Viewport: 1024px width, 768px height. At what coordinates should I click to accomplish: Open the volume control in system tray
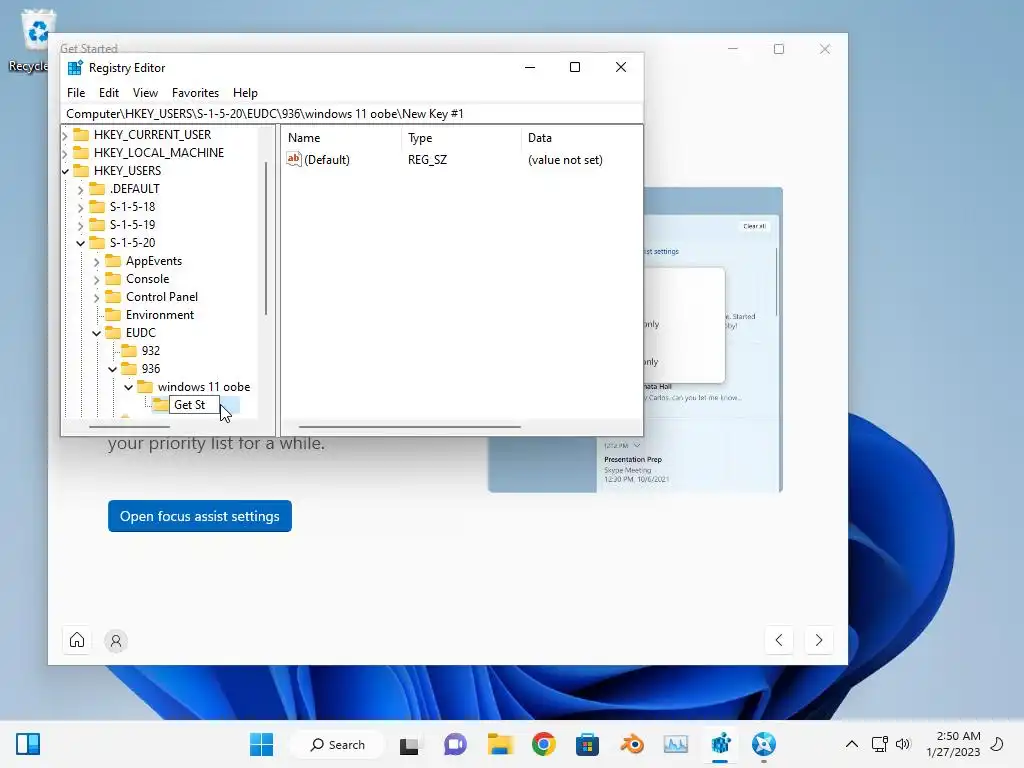tap(903, 744)
